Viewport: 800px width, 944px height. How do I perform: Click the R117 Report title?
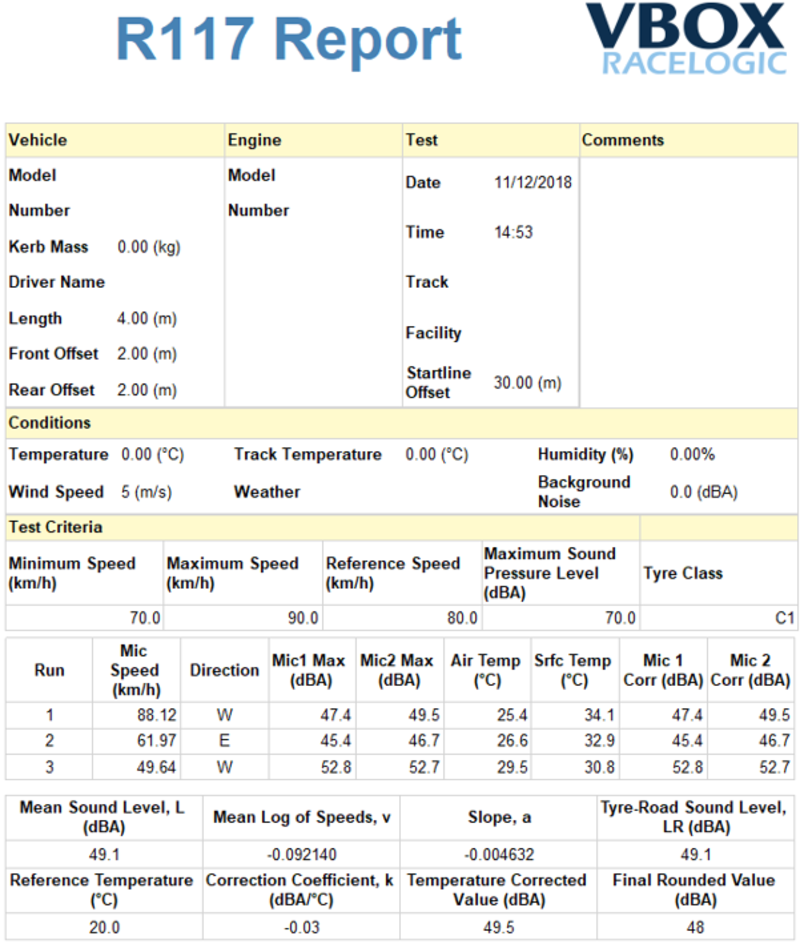[289, 40]
